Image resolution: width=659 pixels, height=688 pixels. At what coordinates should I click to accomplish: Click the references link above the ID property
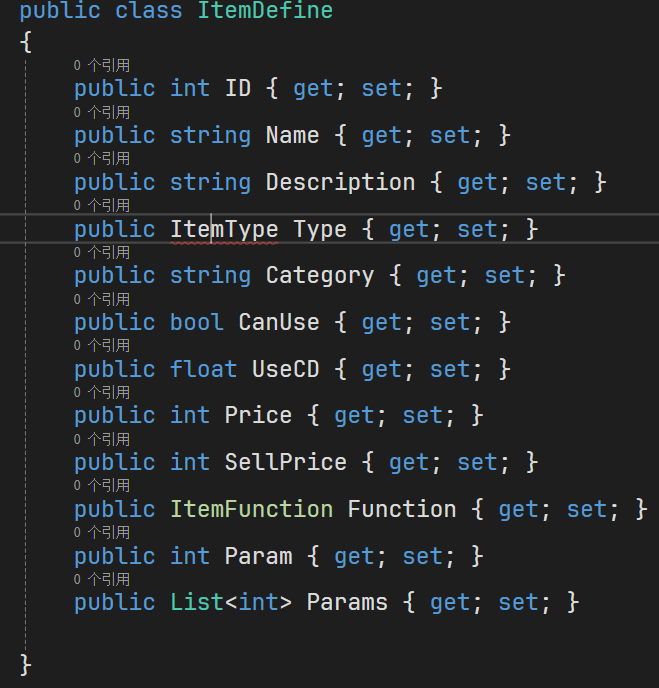pos(101,66)
